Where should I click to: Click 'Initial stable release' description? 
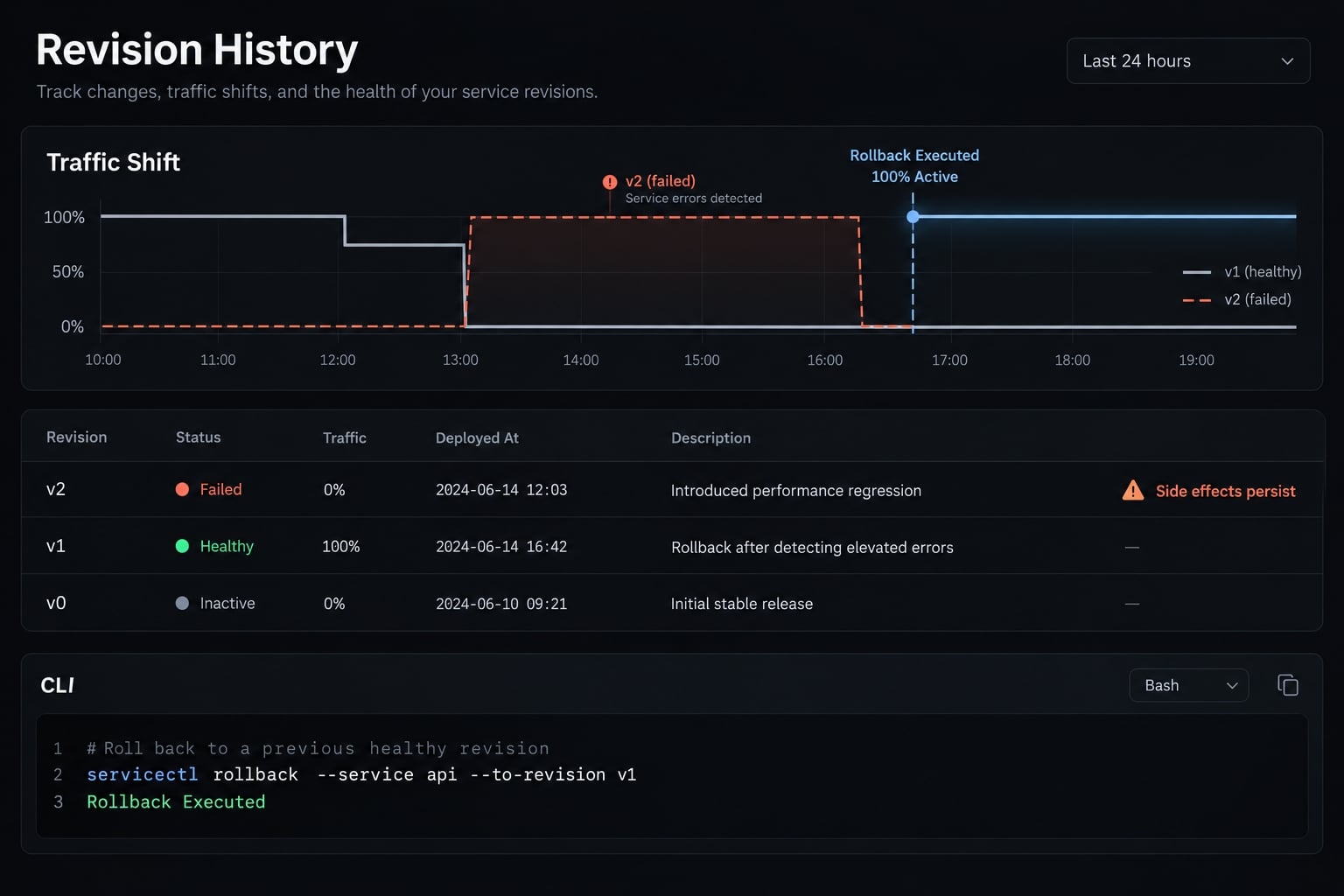[742, 604]
